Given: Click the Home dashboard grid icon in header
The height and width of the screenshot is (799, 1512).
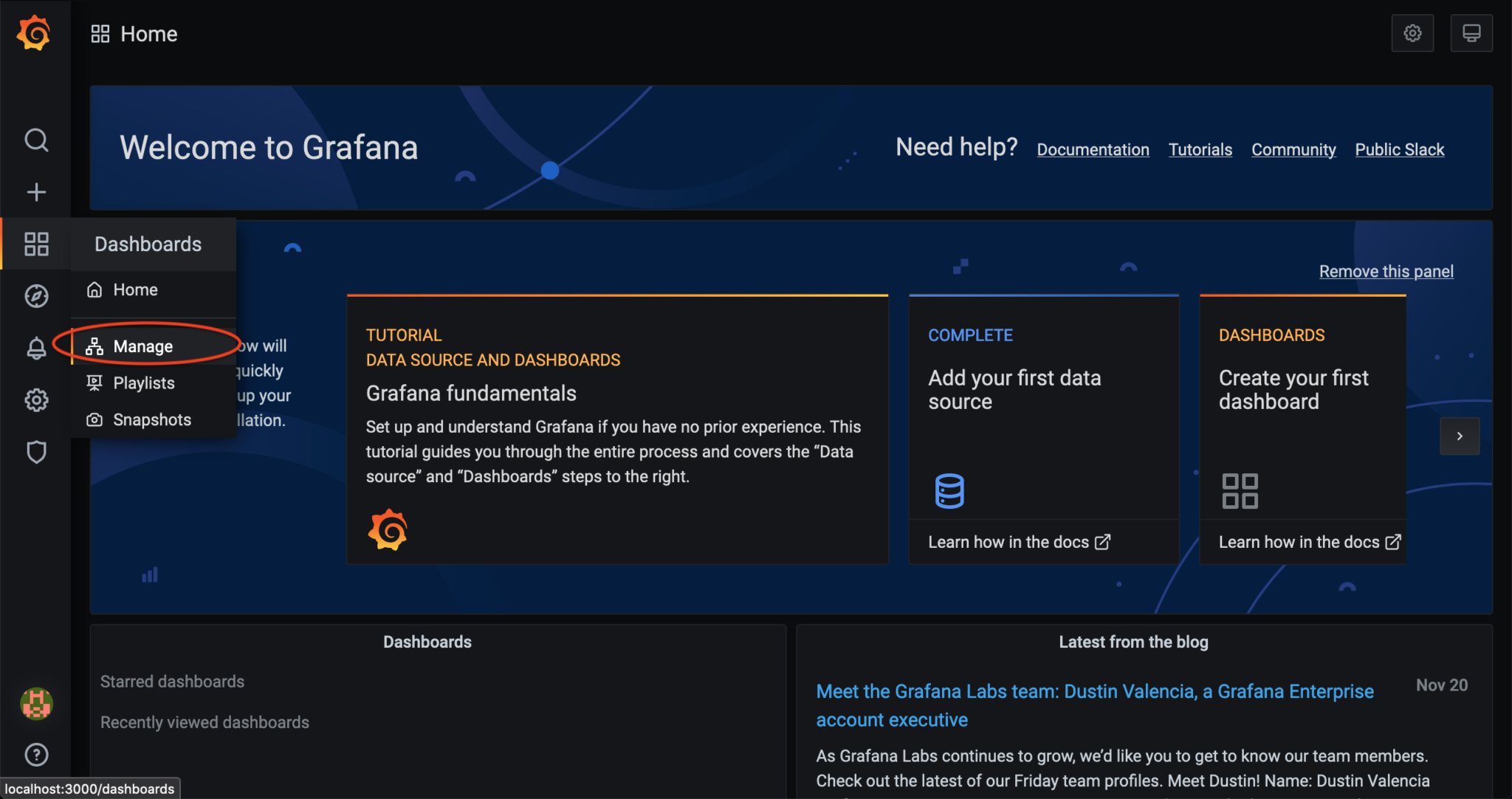Looking at the screenshot, I should click(100, 34).
